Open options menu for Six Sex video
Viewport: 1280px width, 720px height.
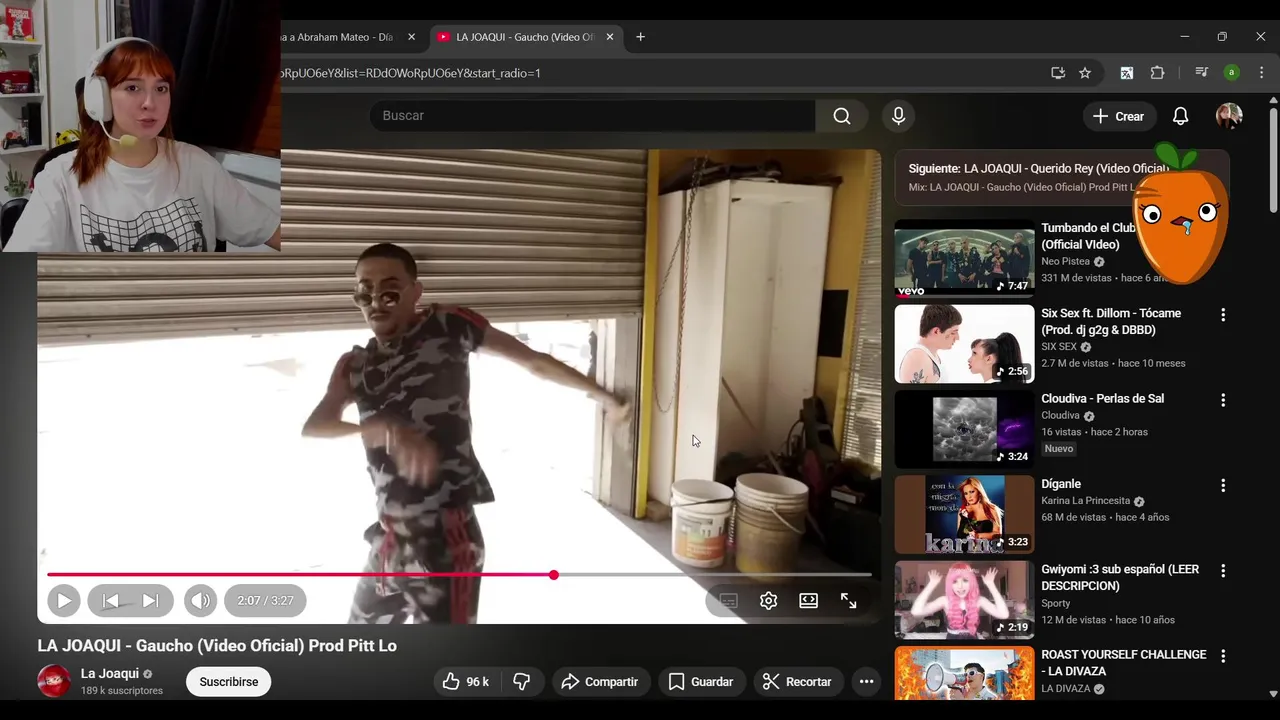click(x=1222, y=315)
